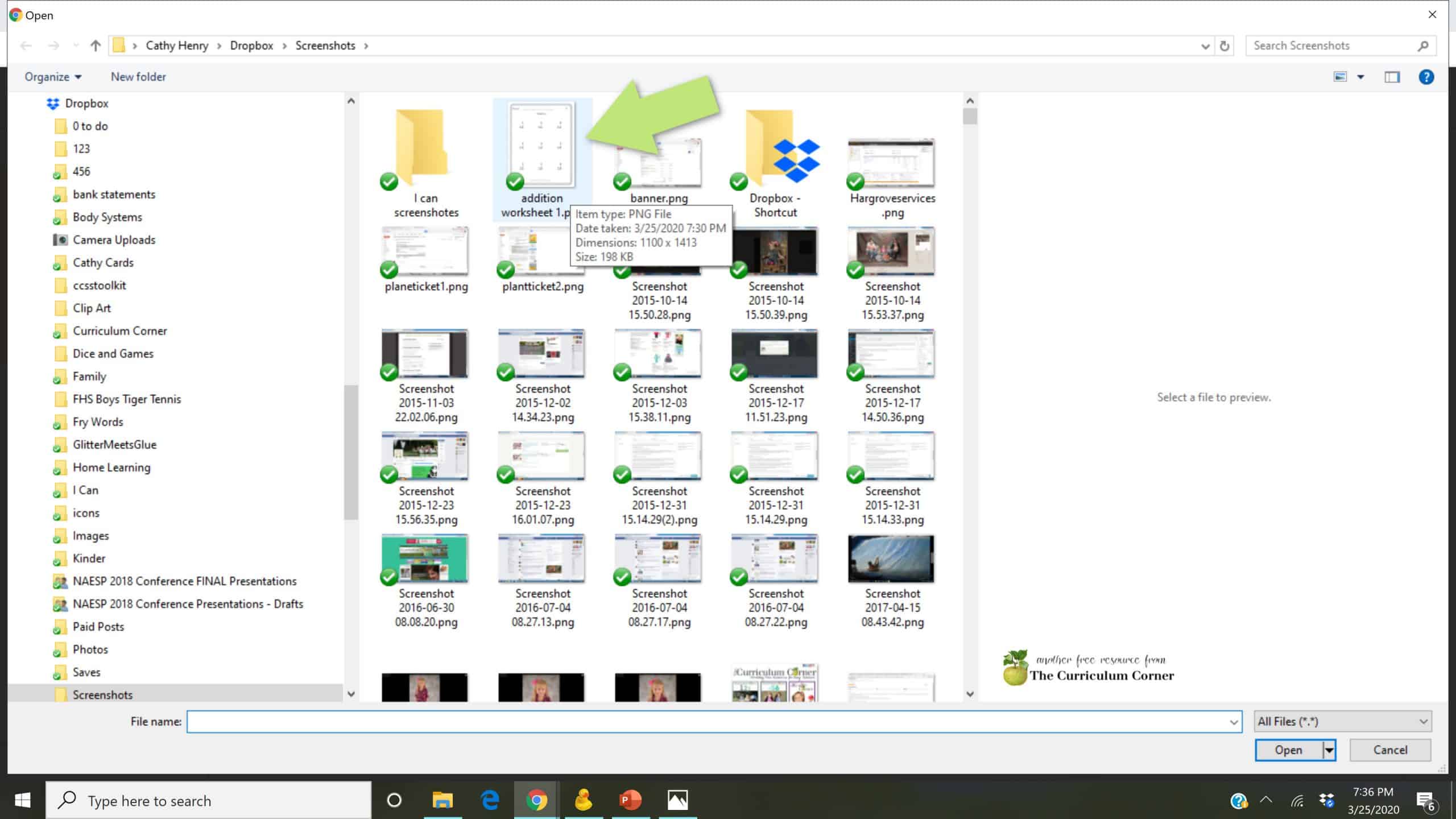The image size is (1456, 819).
Task: Expand the view options dropdown arrow
Action: [x=1360, y=77]
